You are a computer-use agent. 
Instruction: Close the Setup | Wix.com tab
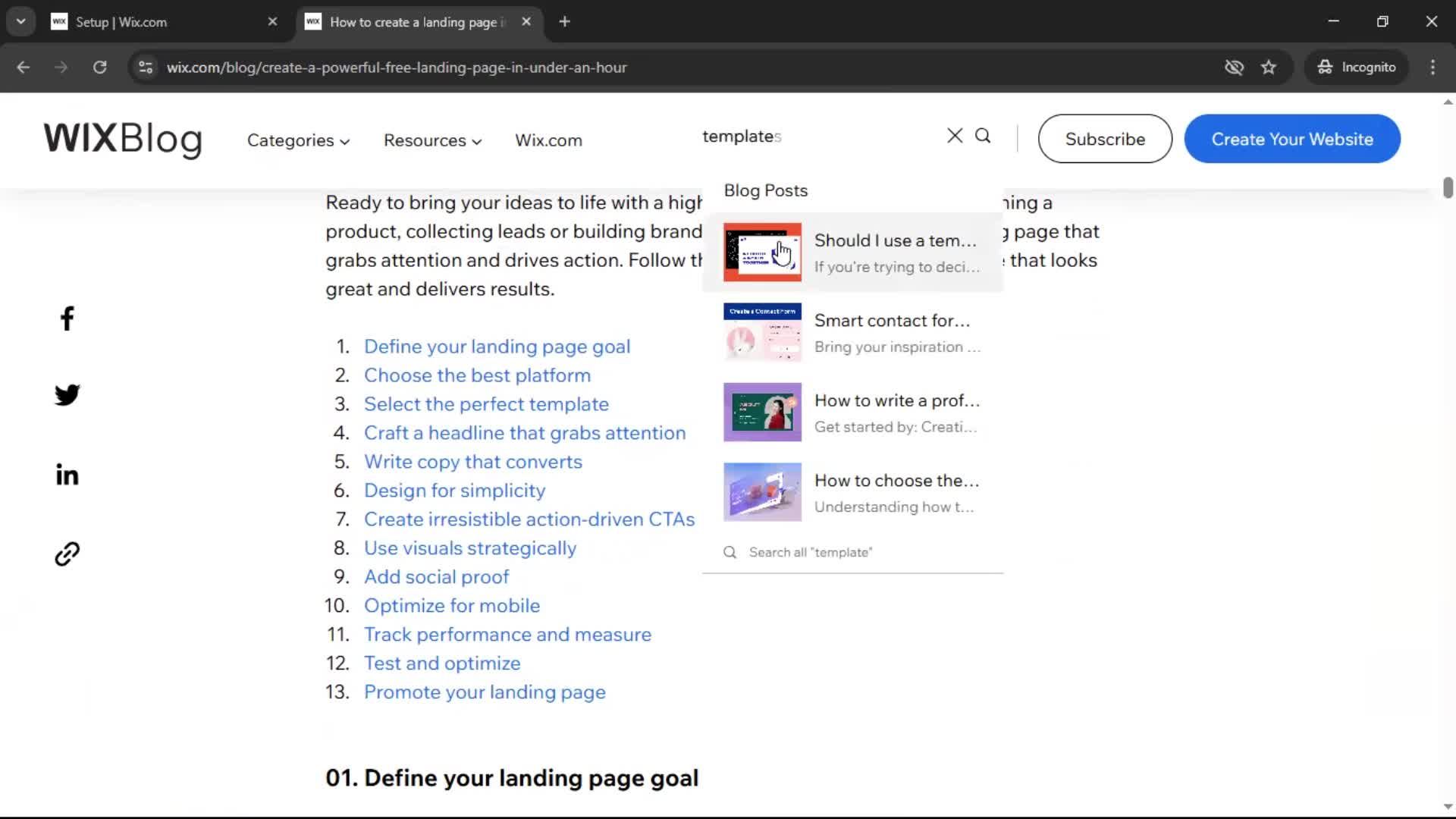coord(272,22)
